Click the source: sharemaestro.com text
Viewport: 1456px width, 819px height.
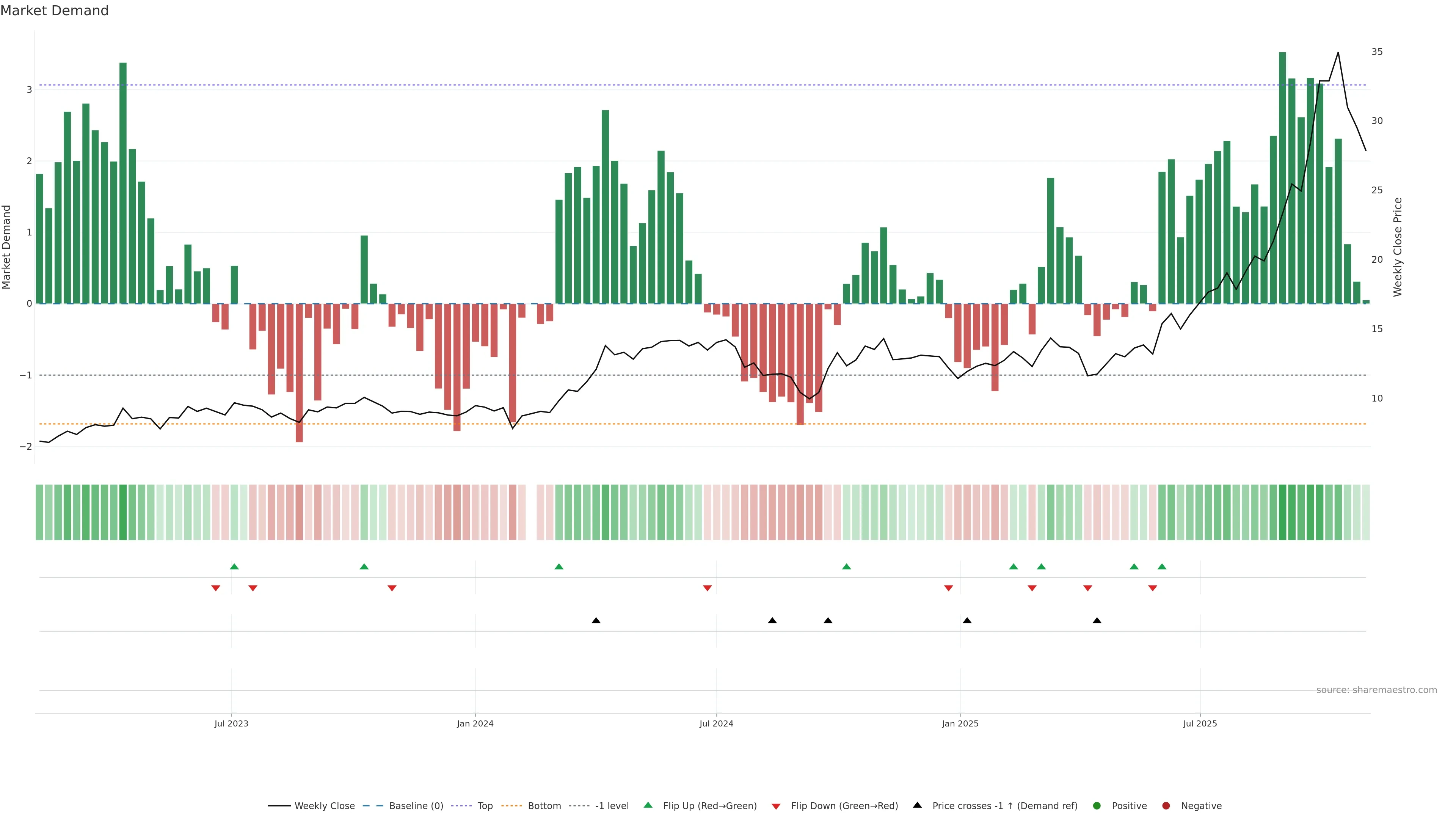pyautogui.click(x=1376, y=690)
